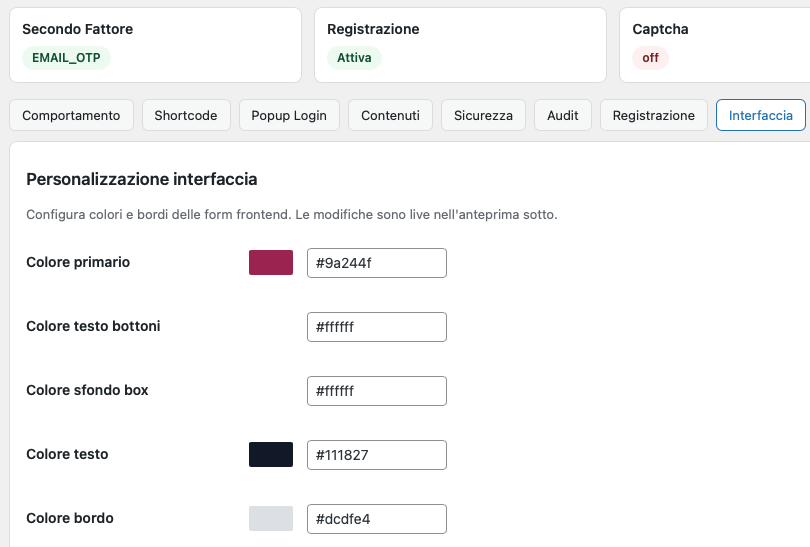Click the EMAIL_OTP status badge
This screenshot has width=810, height=547.
(x=66, y=58)
